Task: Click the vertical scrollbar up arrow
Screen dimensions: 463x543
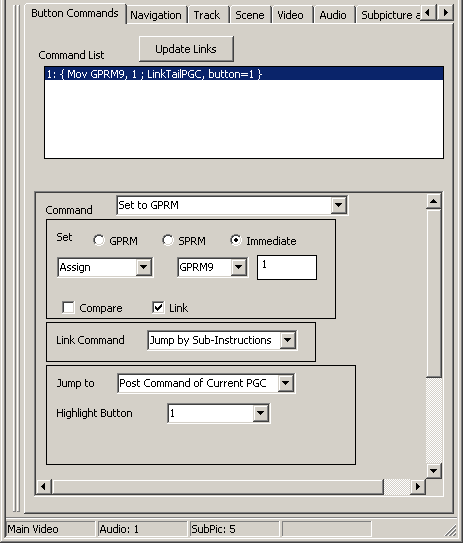Action: coord(434,201)
